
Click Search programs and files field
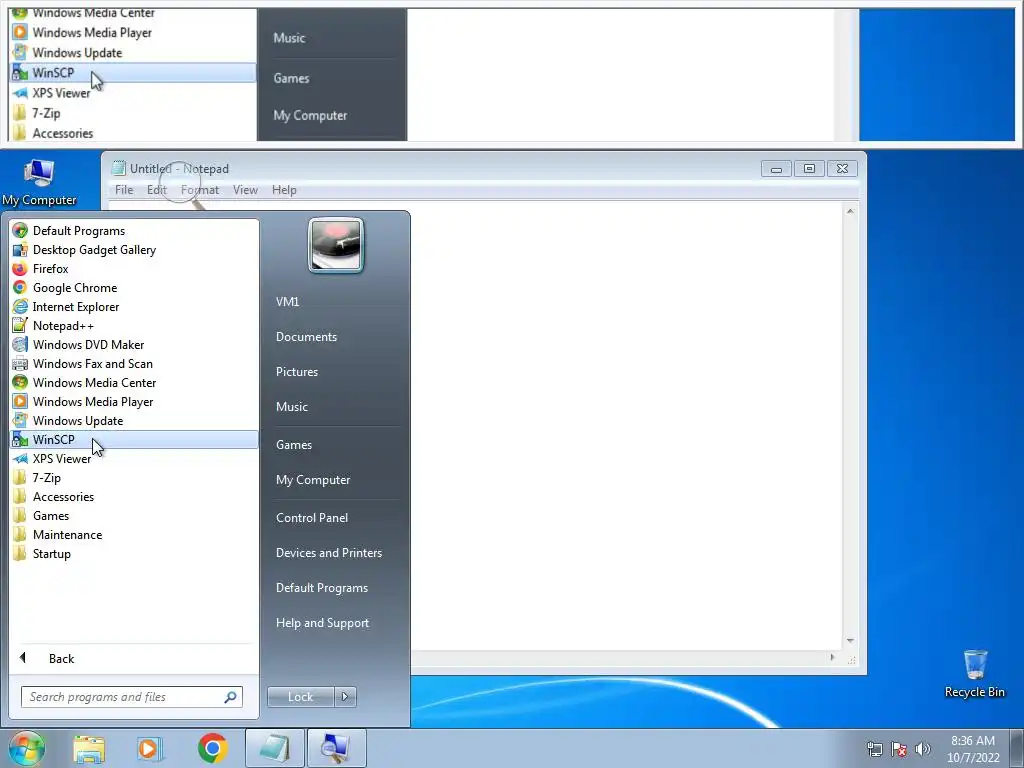(x=132, y=697)
